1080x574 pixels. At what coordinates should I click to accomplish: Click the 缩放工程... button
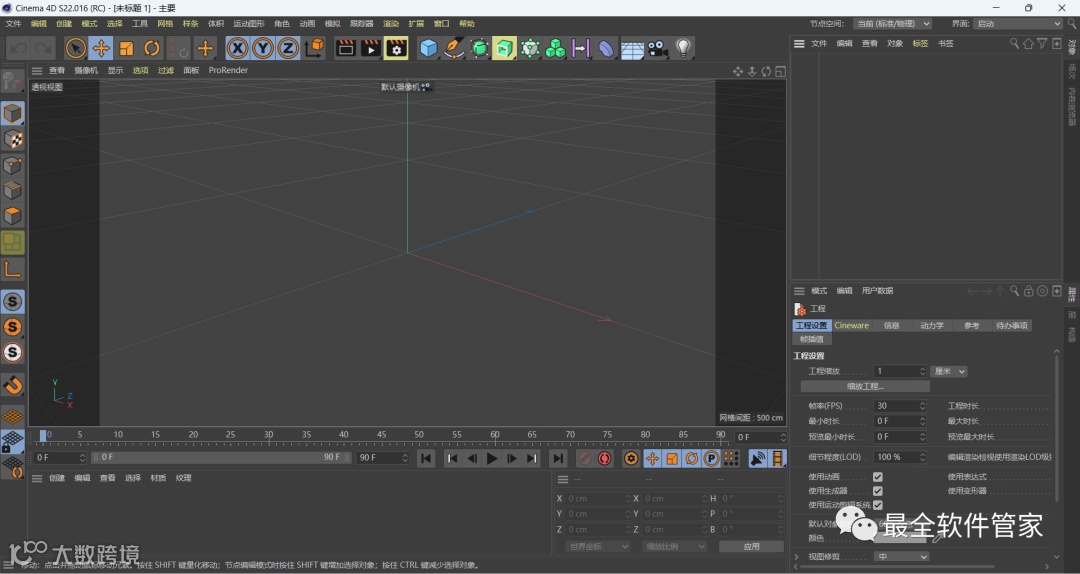pos(865,386)
